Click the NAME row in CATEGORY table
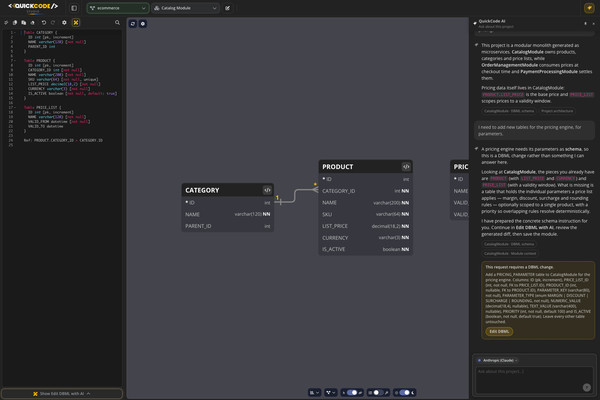 228,214
